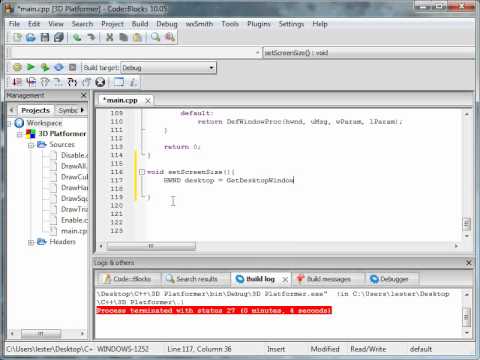Click the green Run arrow icon
Image resolution: width=480 pixels, height=360 pixels.
[31, 68]
